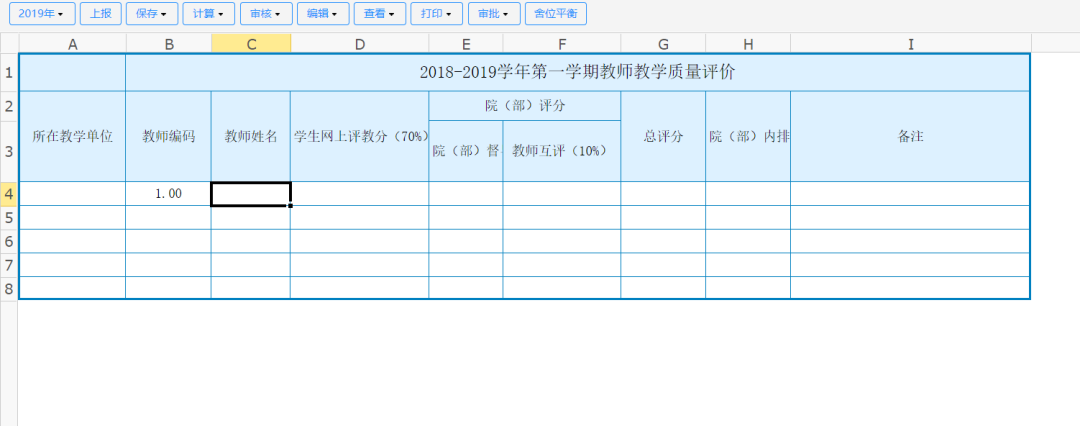
Task: Click the 备注 header cell
Action: pyautogui.click(x=909, y=137)
